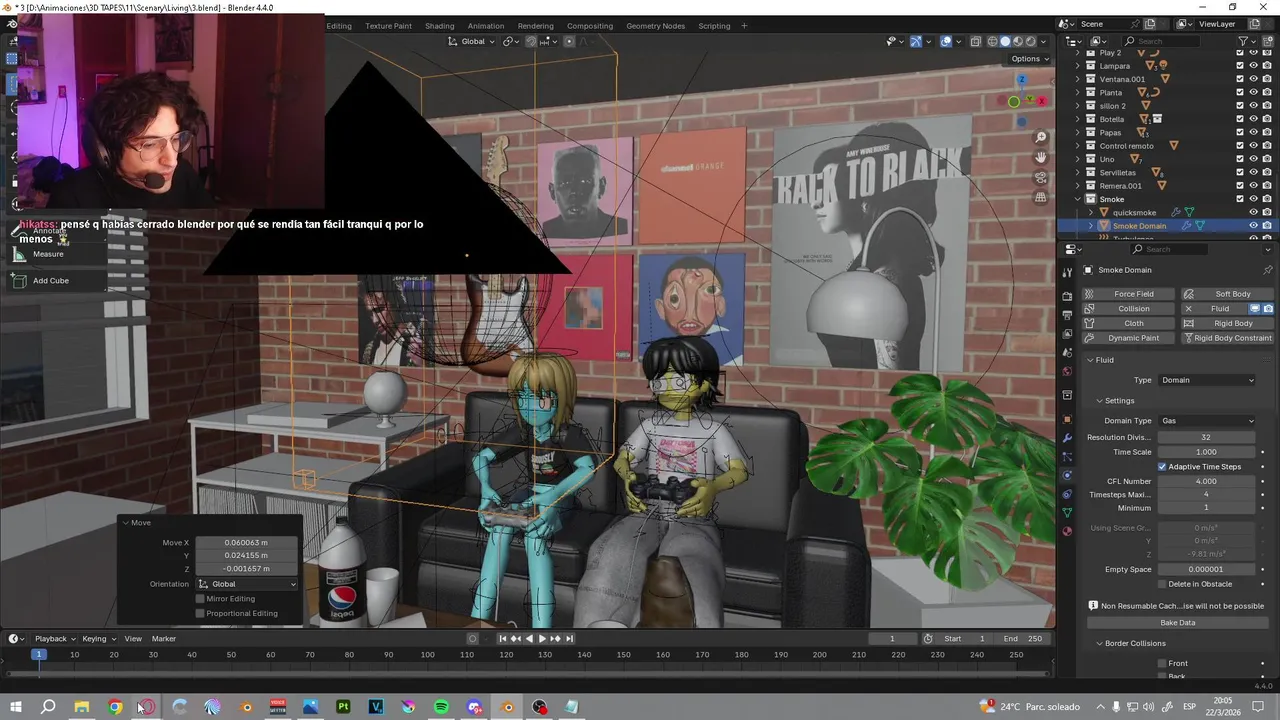Switch to Compositing workspace tab
Viewport: 1280px width, 720px height.
point(590,26)
